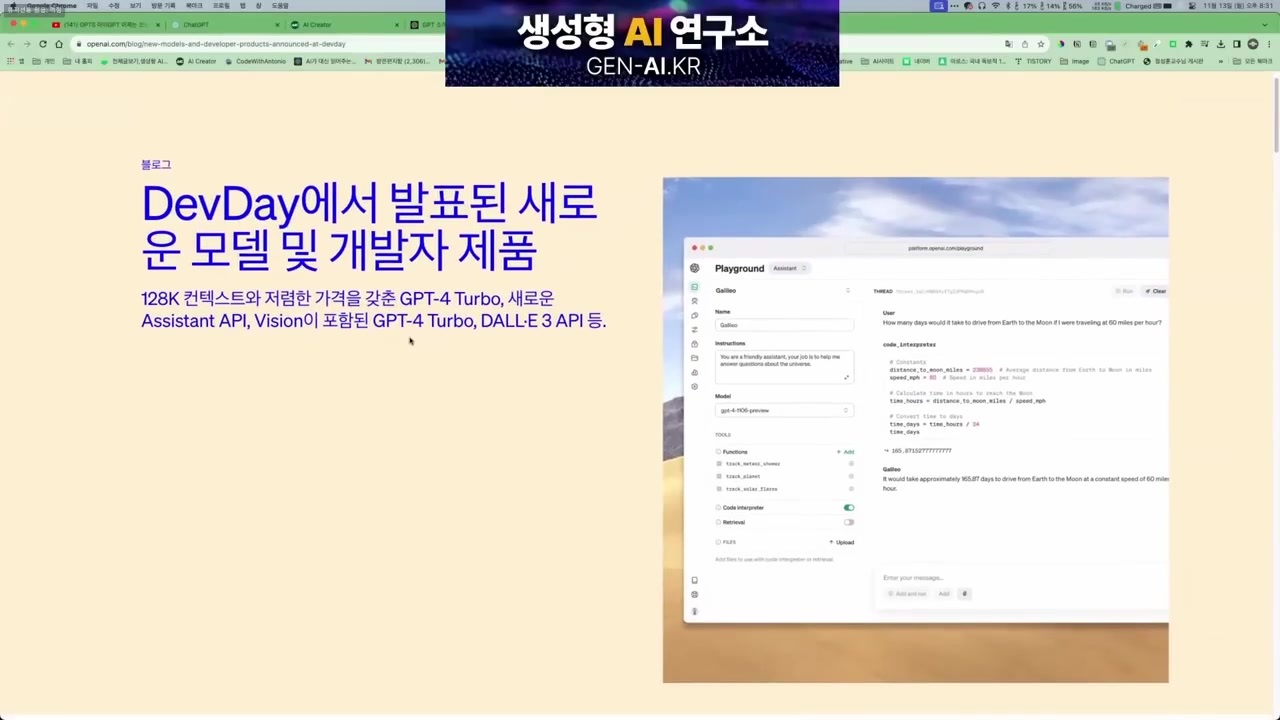The width and height of the screenshot is (1280, 720).
Task: Reload the page with the refresh icon
Action: 43,44
